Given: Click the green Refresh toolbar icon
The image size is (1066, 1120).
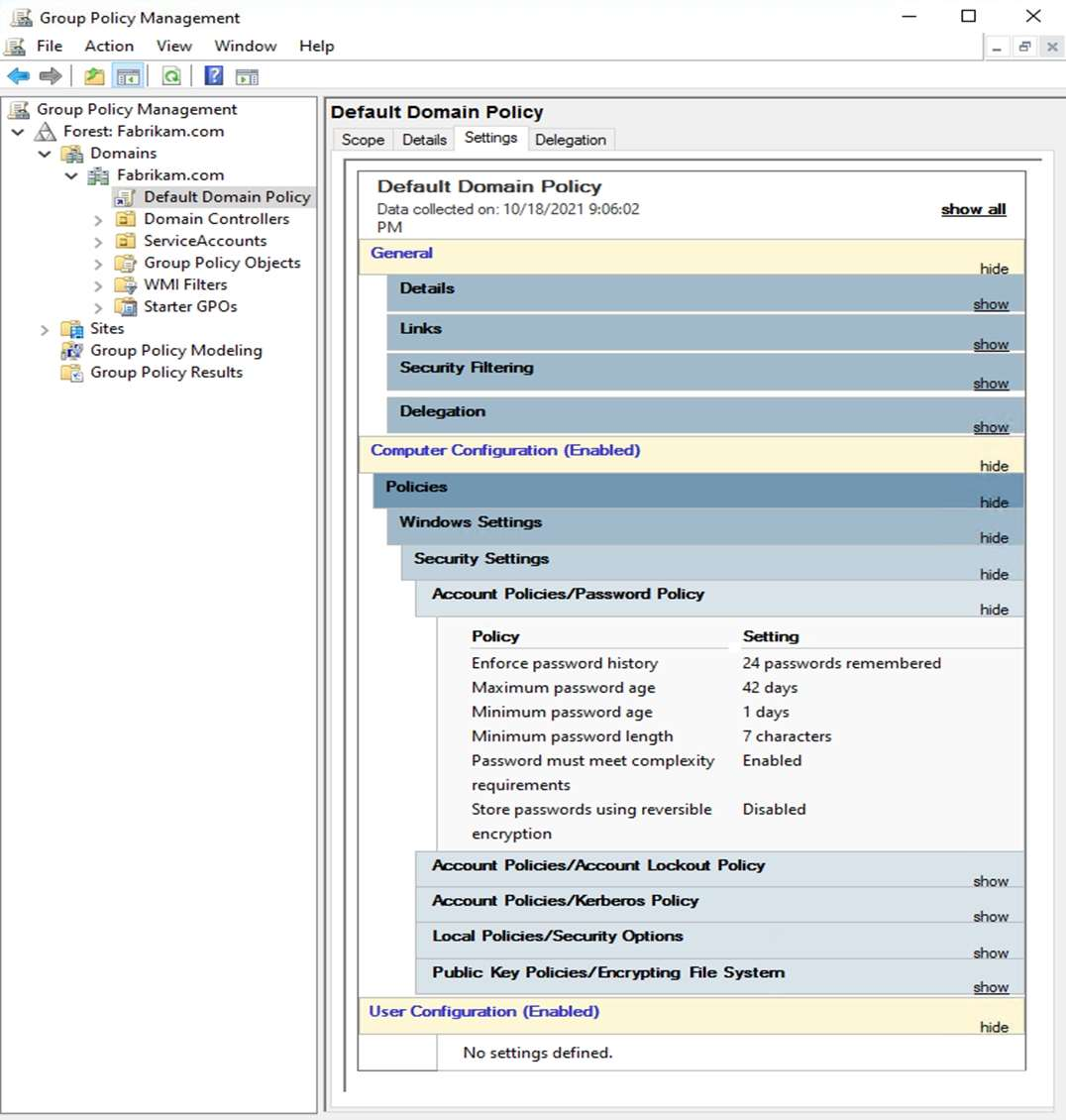Looking at the screenshot, I should (x=171, y=76).
